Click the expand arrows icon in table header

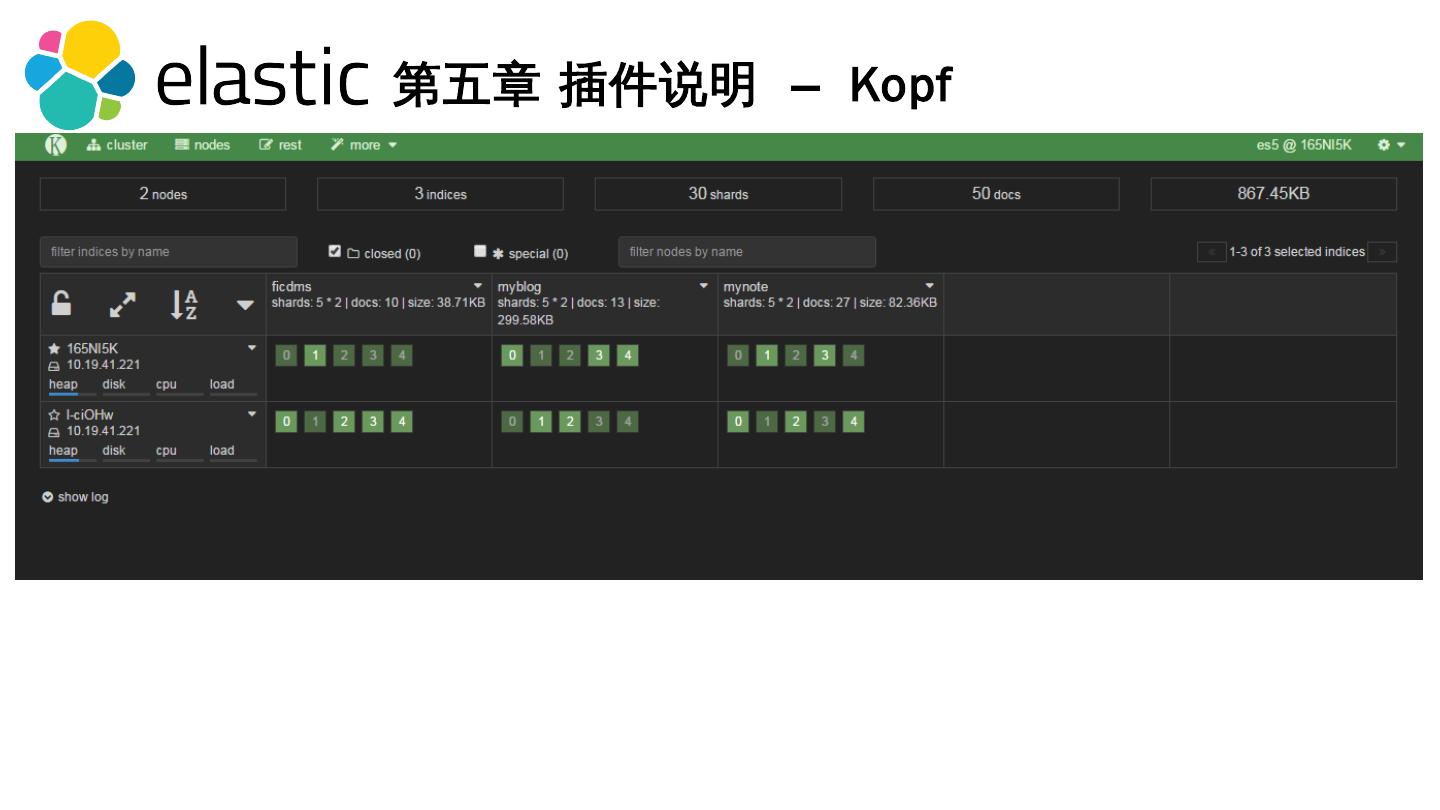121,305
